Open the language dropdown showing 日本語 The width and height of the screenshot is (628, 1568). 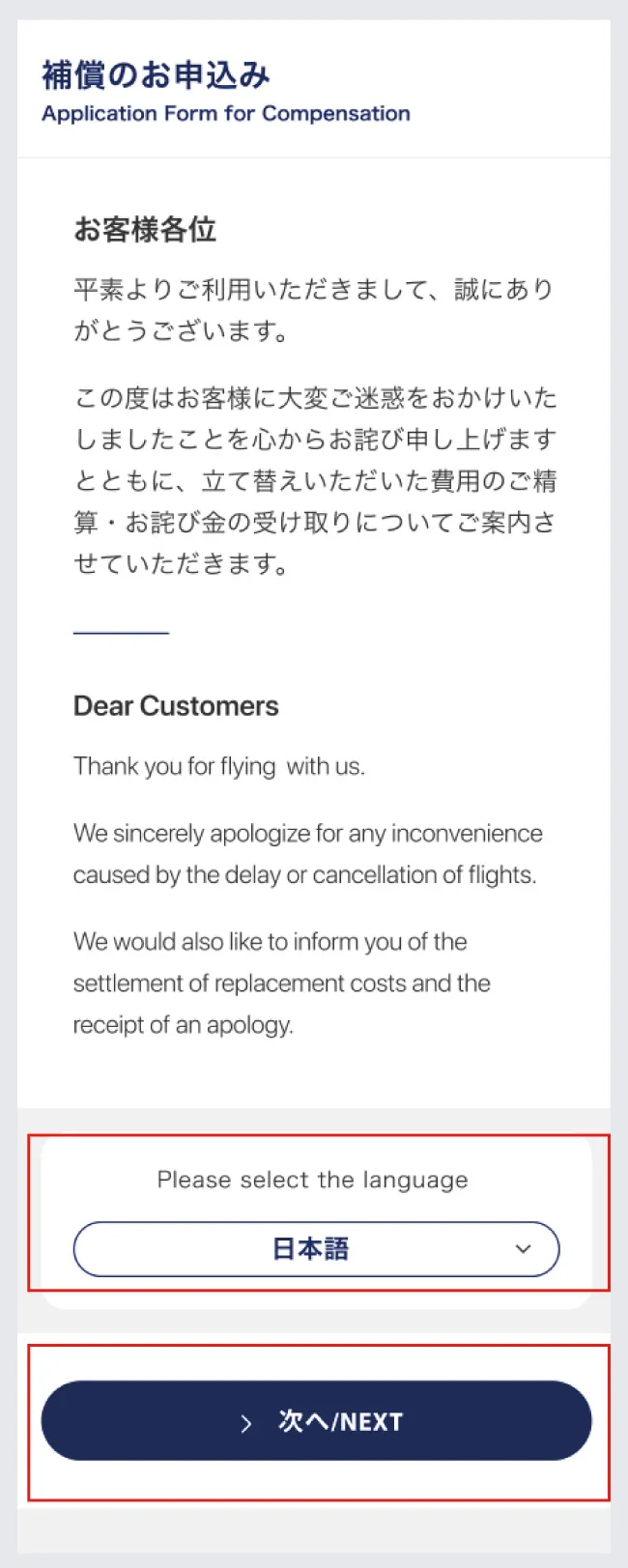pyautogui.click(x=316, y=1248)
